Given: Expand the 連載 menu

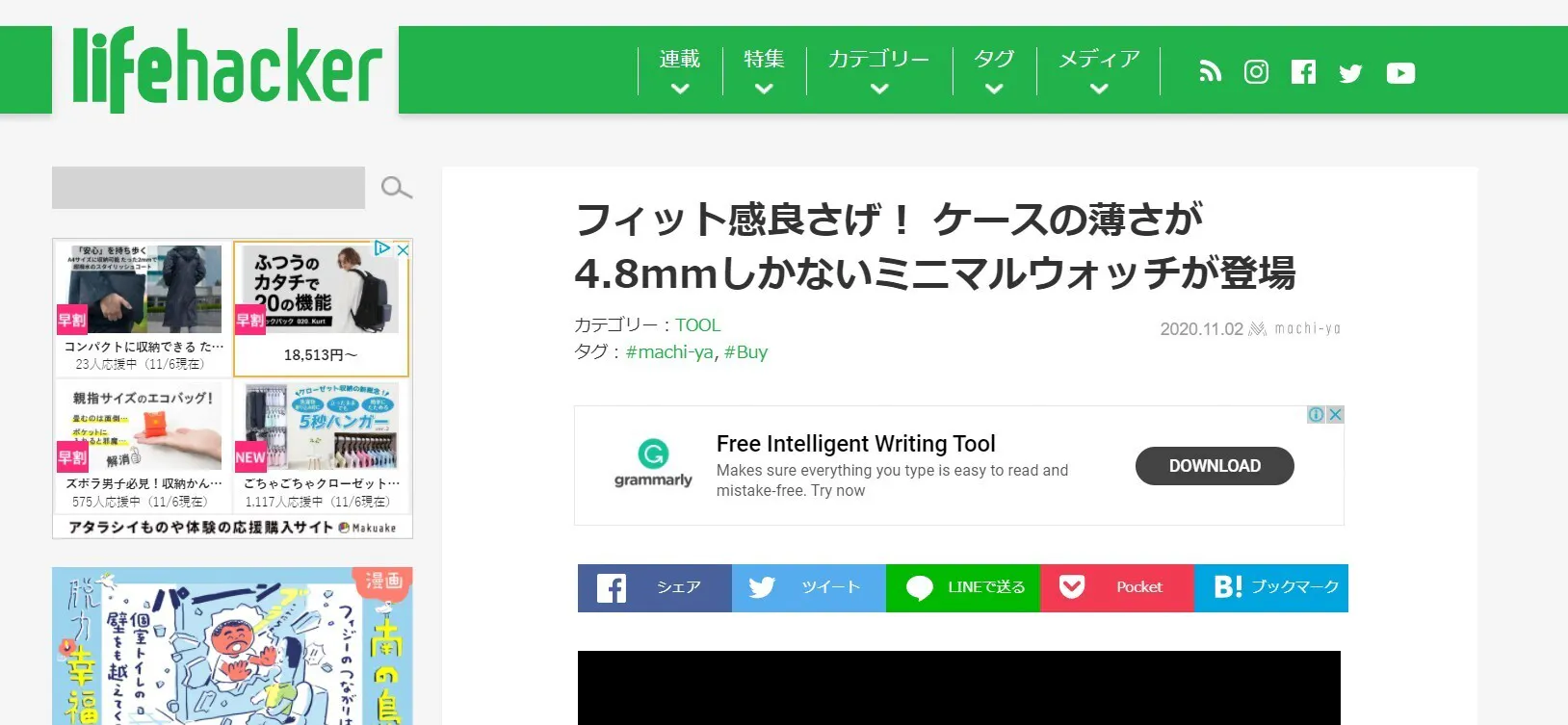Looking at the screenshot, I should point(680,71).
